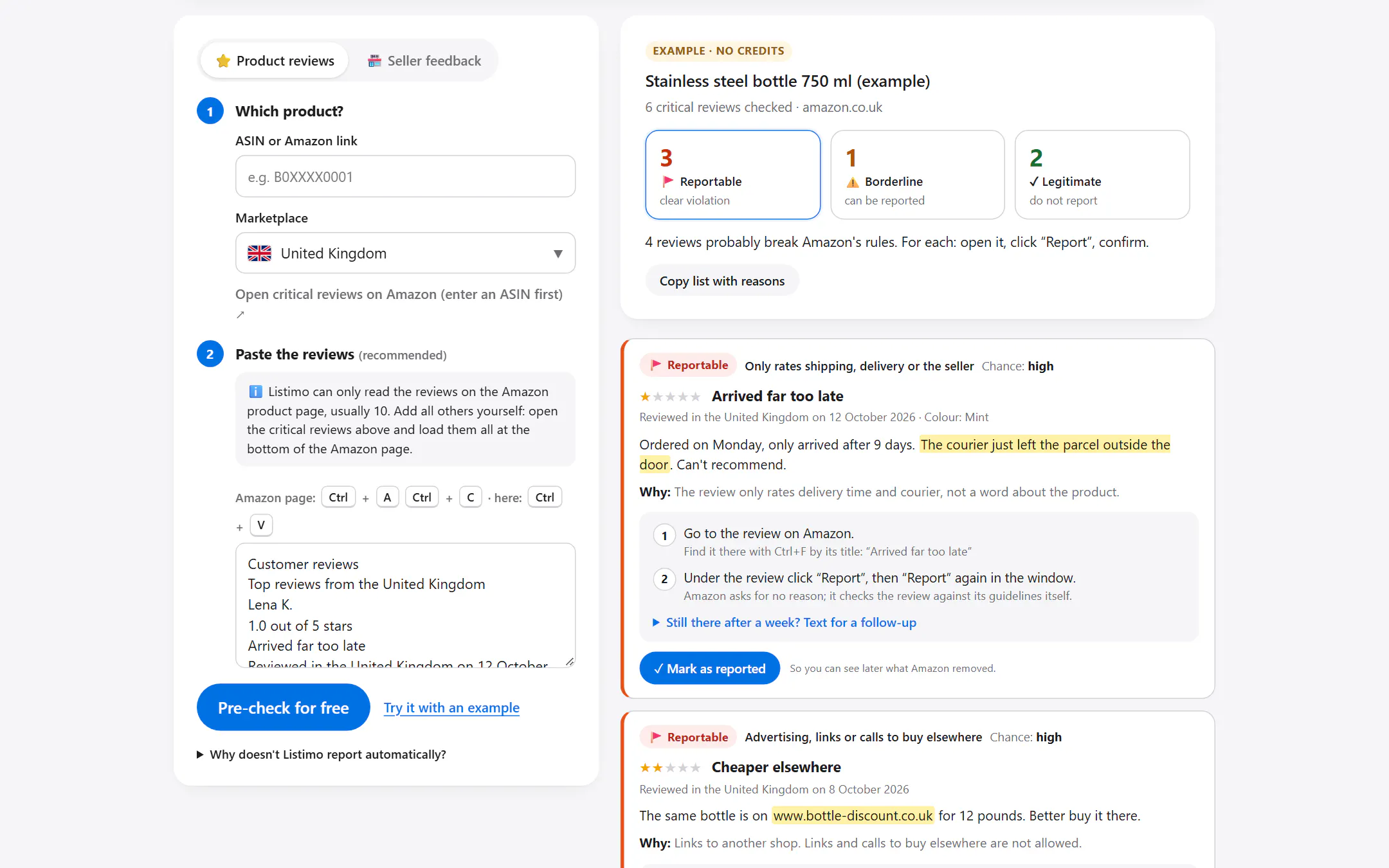Click the star icon on Product reviews tab
The height and width of the screenshot is (868, 1389).
coord(223,60)
